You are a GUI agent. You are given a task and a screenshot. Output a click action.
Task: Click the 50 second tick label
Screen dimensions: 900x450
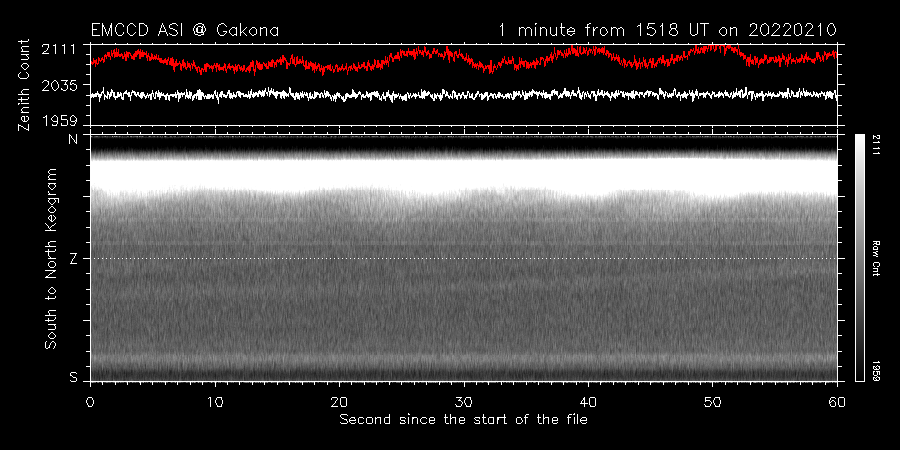pos(713,401)
